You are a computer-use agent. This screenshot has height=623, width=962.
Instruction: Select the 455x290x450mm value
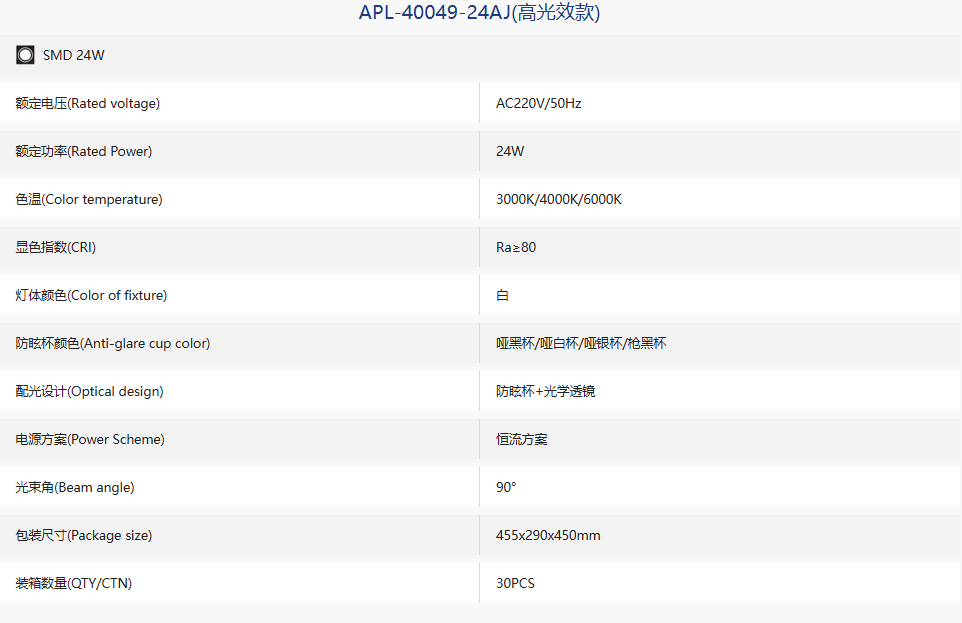[x=548, y=535]
